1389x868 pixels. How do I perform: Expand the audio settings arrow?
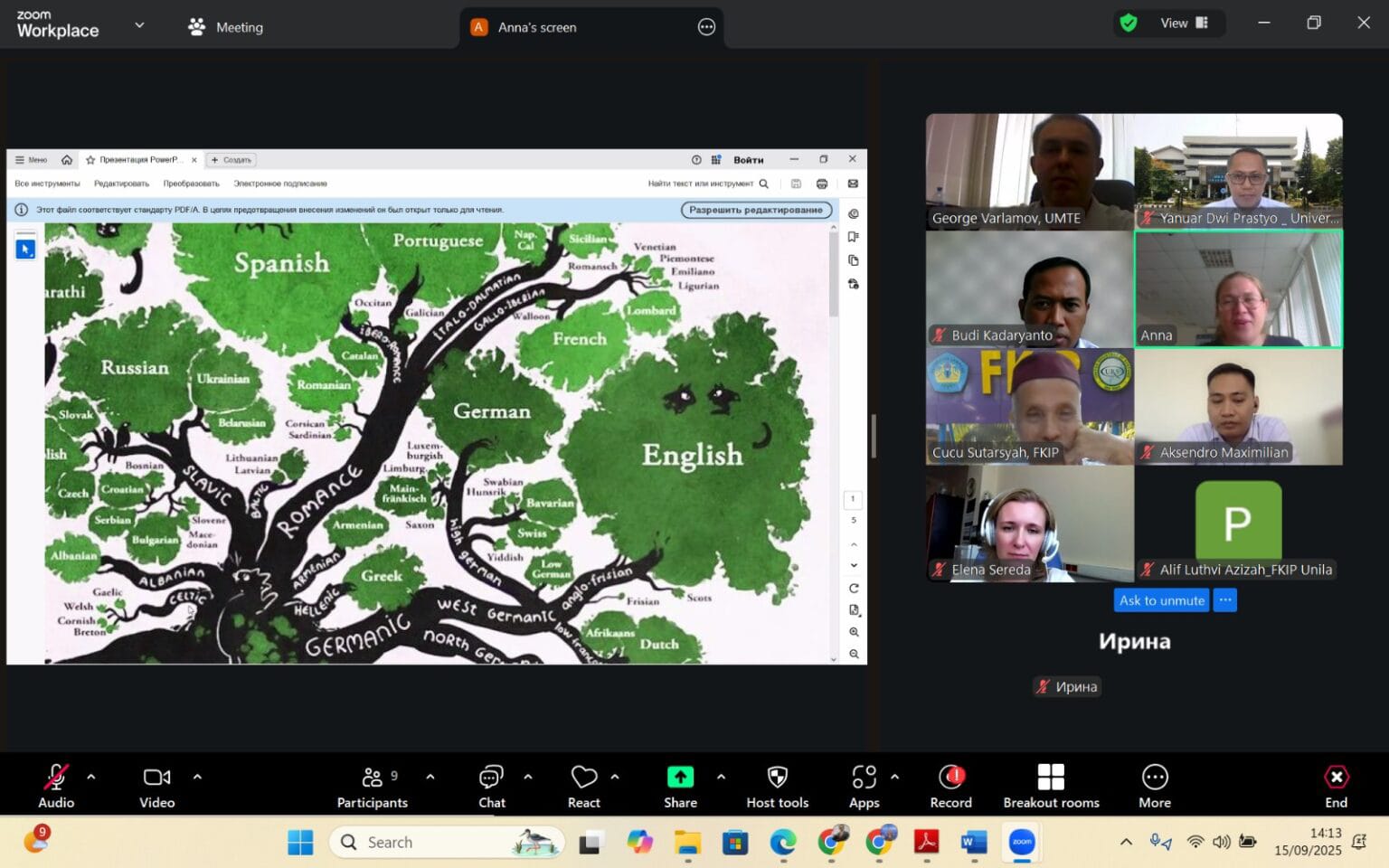(x=90, y=777)
